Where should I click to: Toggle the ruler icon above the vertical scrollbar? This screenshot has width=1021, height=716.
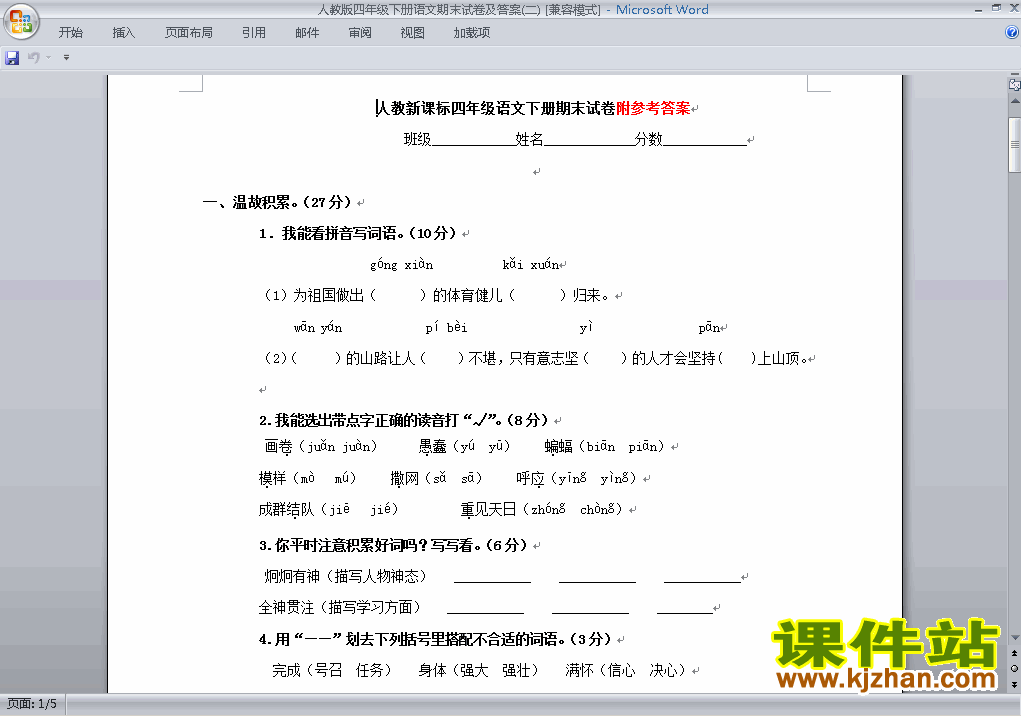[x=1014, y=84]
